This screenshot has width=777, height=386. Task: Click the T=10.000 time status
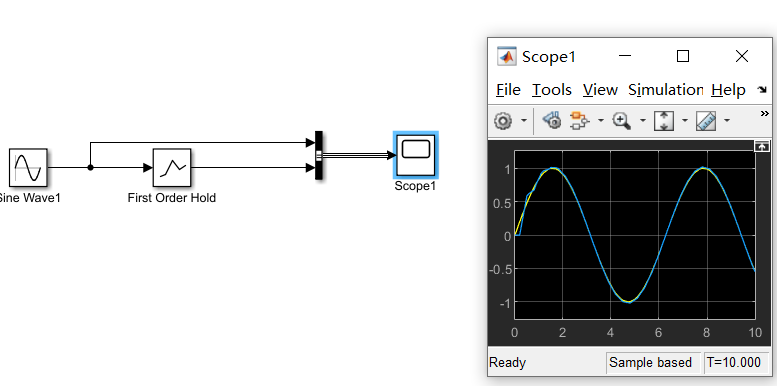pos(734,363)
